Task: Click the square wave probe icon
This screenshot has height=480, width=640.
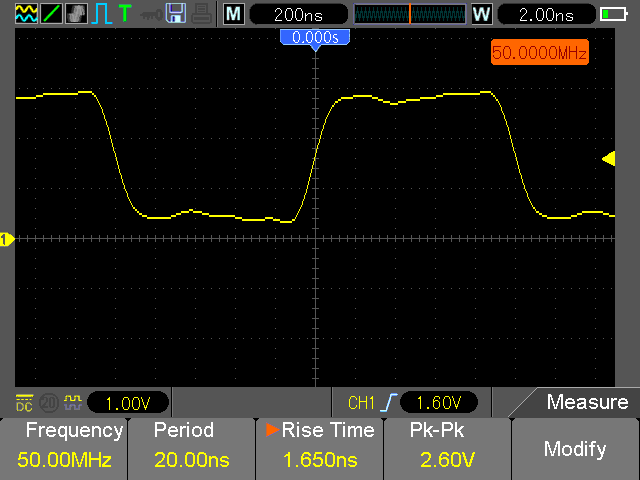Action: (x=73, y=403)
